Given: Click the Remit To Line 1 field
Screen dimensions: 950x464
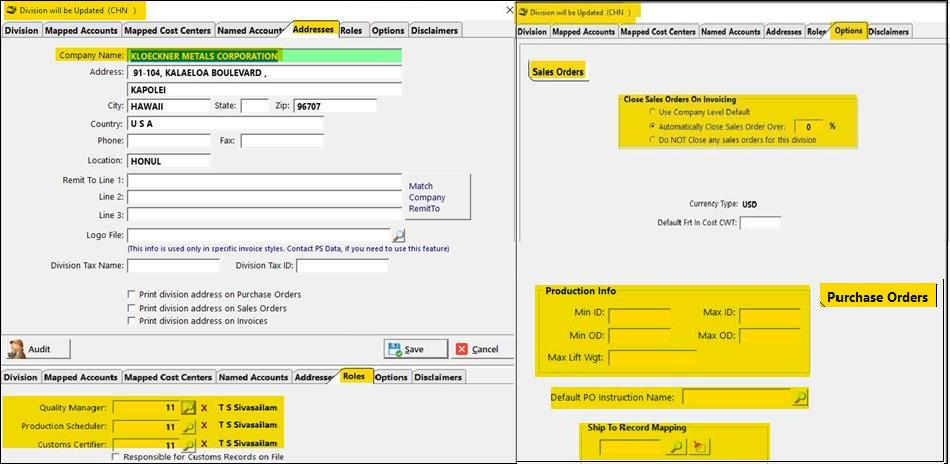Looking at the screenshot, I should [x=264, y=181].
